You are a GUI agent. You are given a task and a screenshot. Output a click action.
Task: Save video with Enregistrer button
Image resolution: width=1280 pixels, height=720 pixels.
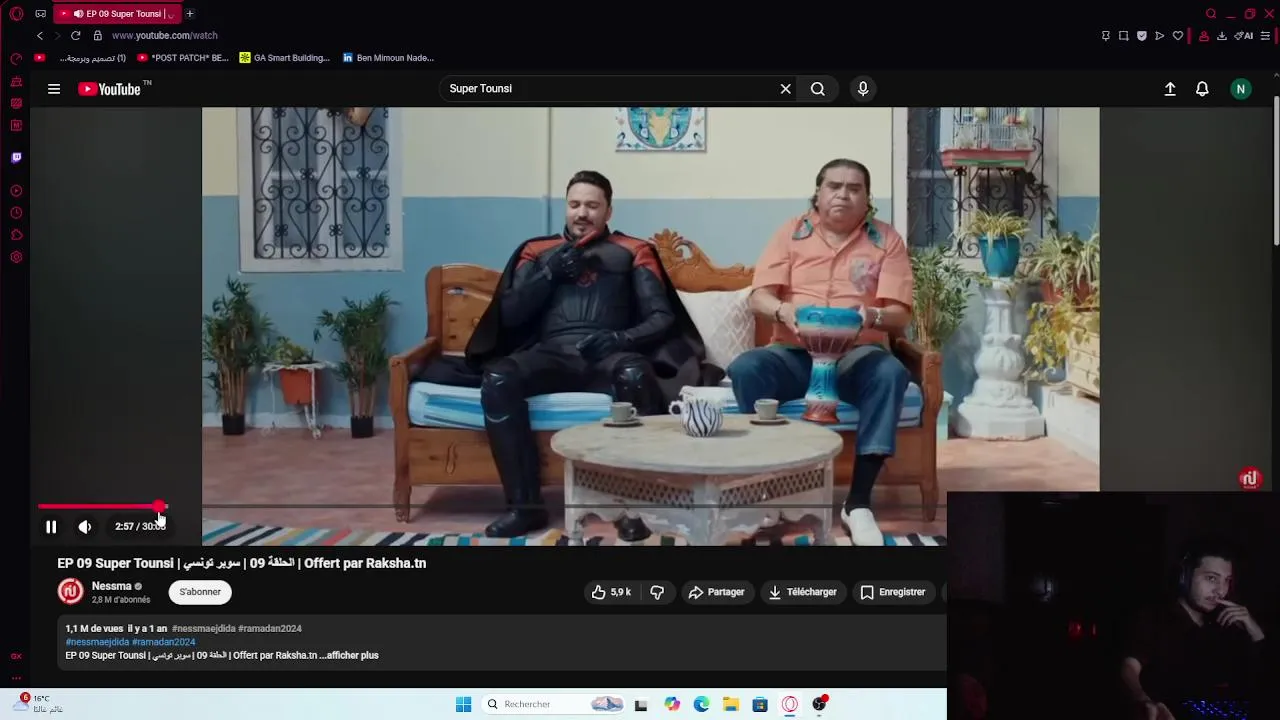pyautogui.click(x=893, y=592)
